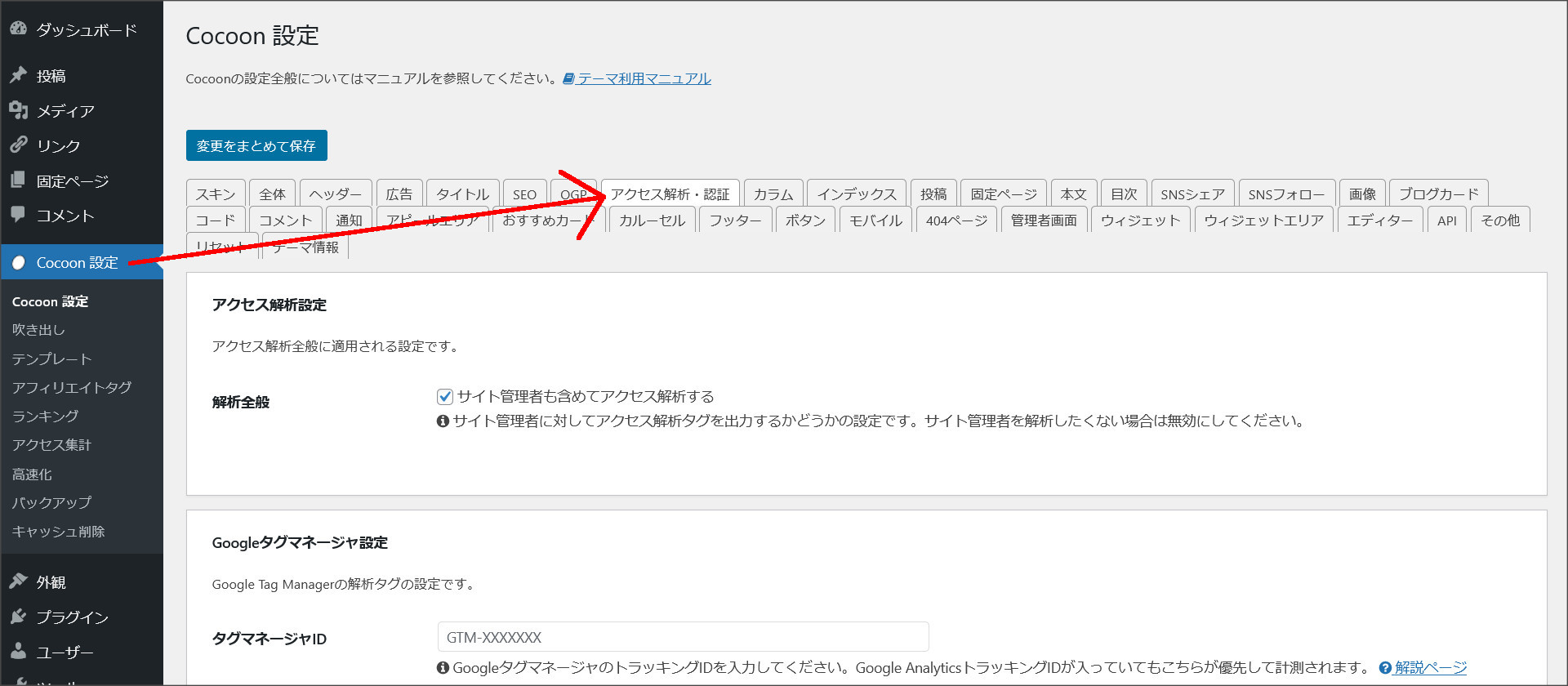This screenshot has height=686, width=1568.
Task: Open バックアップ submenu item
Action: (x=51, y=502)
